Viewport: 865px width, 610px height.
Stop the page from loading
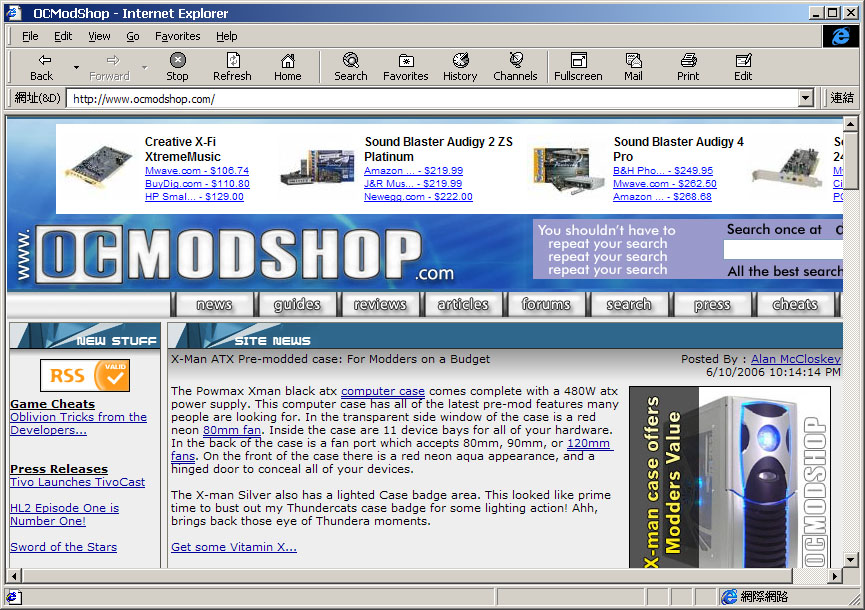click(x=177, y=67)
